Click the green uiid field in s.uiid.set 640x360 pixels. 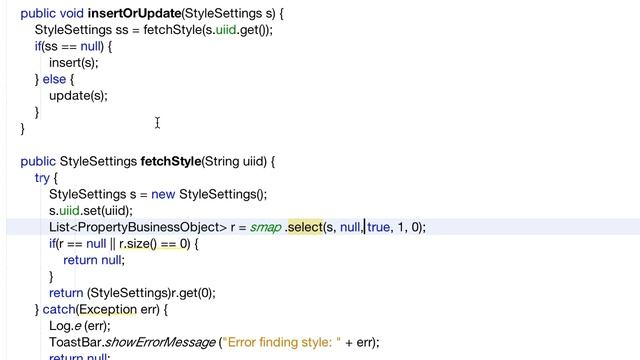(x=69, y=211)
